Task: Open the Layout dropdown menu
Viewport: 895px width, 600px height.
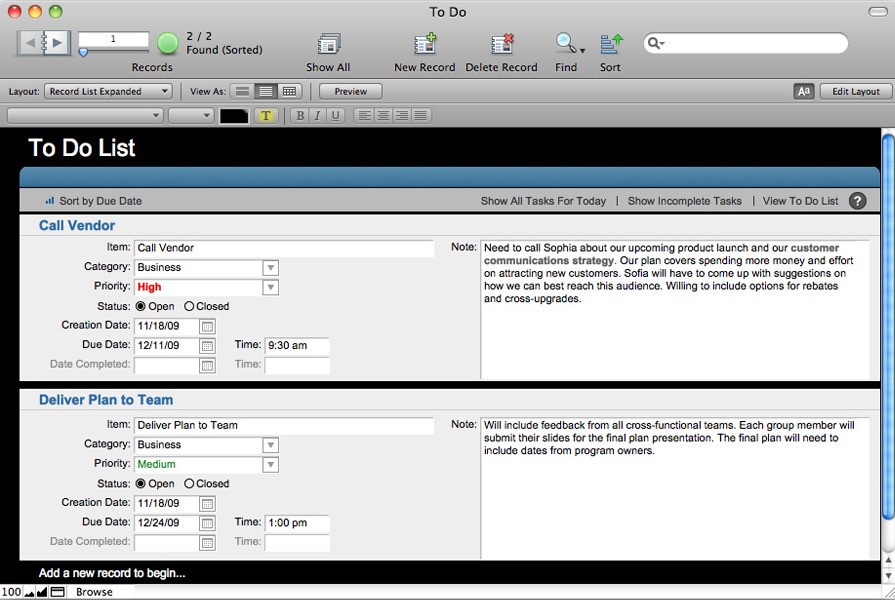Action: tap(108, 92)
